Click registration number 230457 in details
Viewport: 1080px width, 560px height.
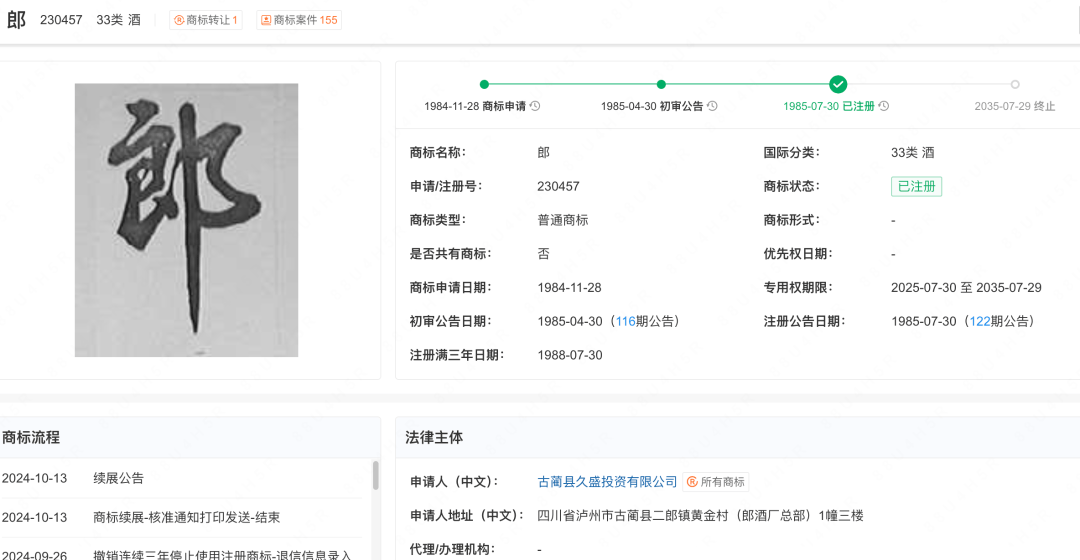coord(558,186)
